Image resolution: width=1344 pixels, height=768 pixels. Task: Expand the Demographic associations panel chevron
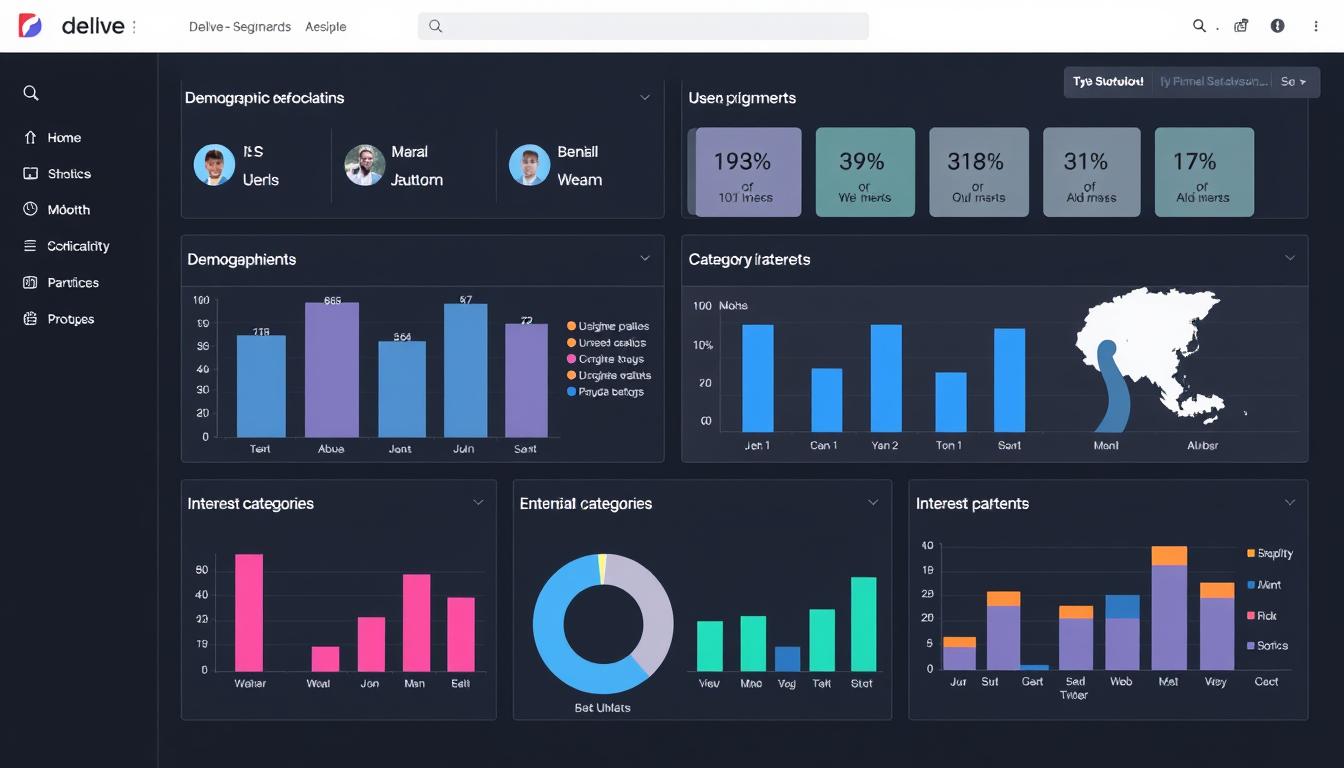645,97
